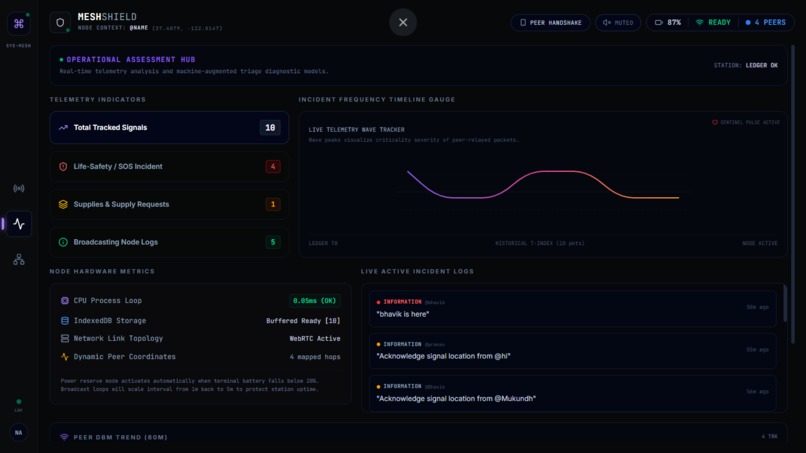The height and width of the screenshot is (453, 806).
Task: Click the 55m ago timestamp
Action: point(757,350)
